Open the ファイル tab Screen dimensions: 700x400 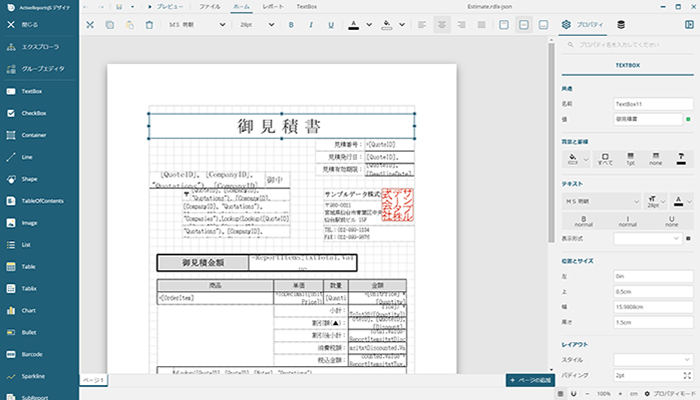(x=209, y=7)
